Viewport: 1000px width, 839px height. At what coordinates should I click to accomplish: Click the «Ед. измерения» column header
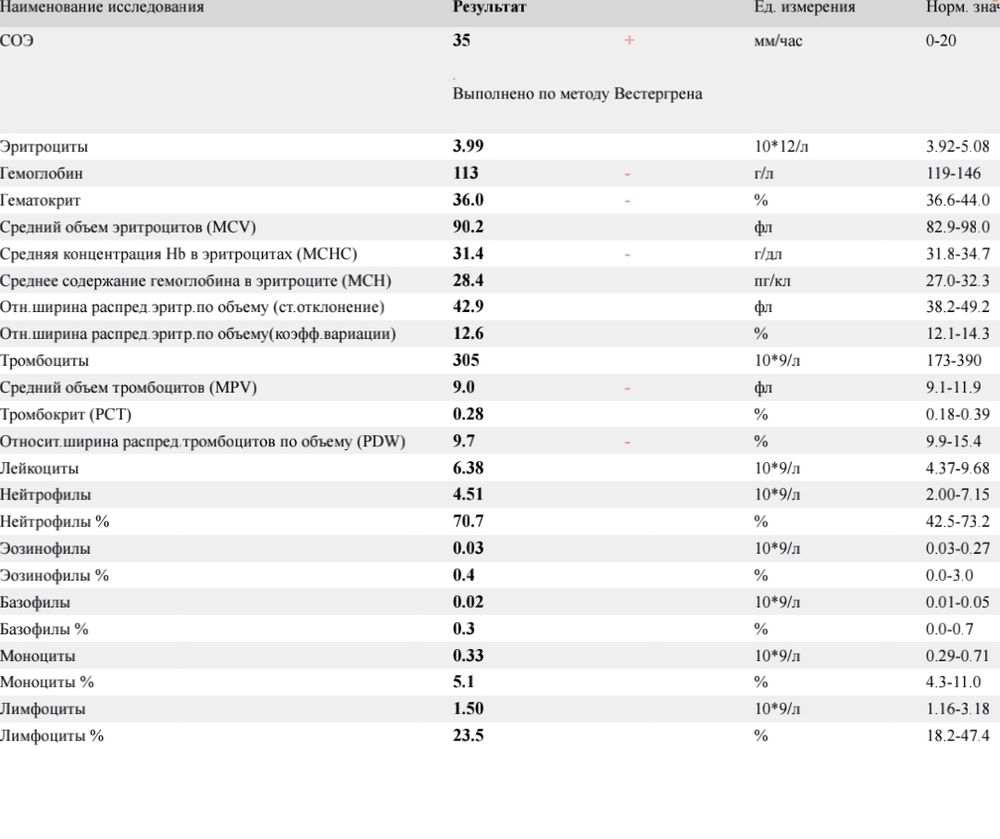point(804,7)
